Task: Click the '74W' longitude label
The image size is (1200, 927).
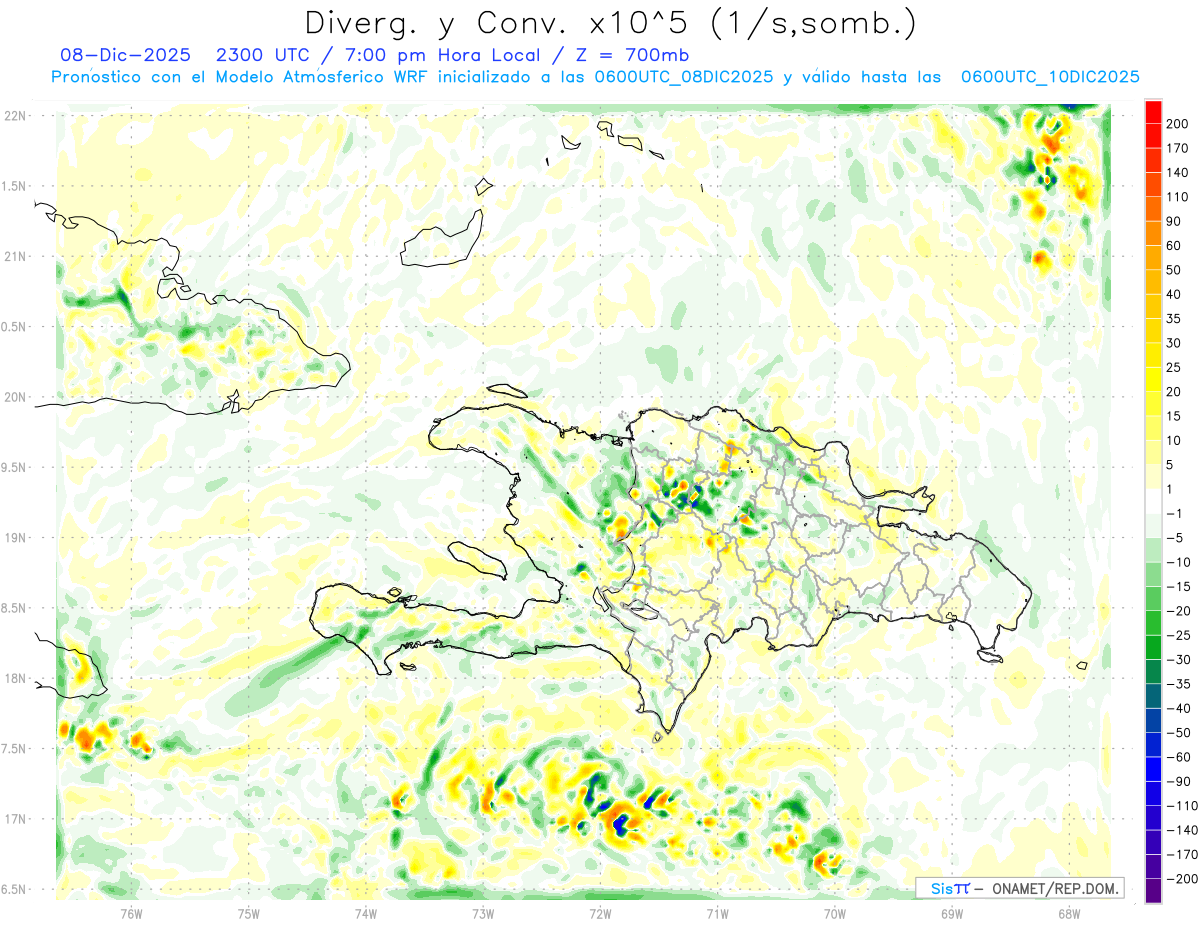Action: (x=366, y=913)
